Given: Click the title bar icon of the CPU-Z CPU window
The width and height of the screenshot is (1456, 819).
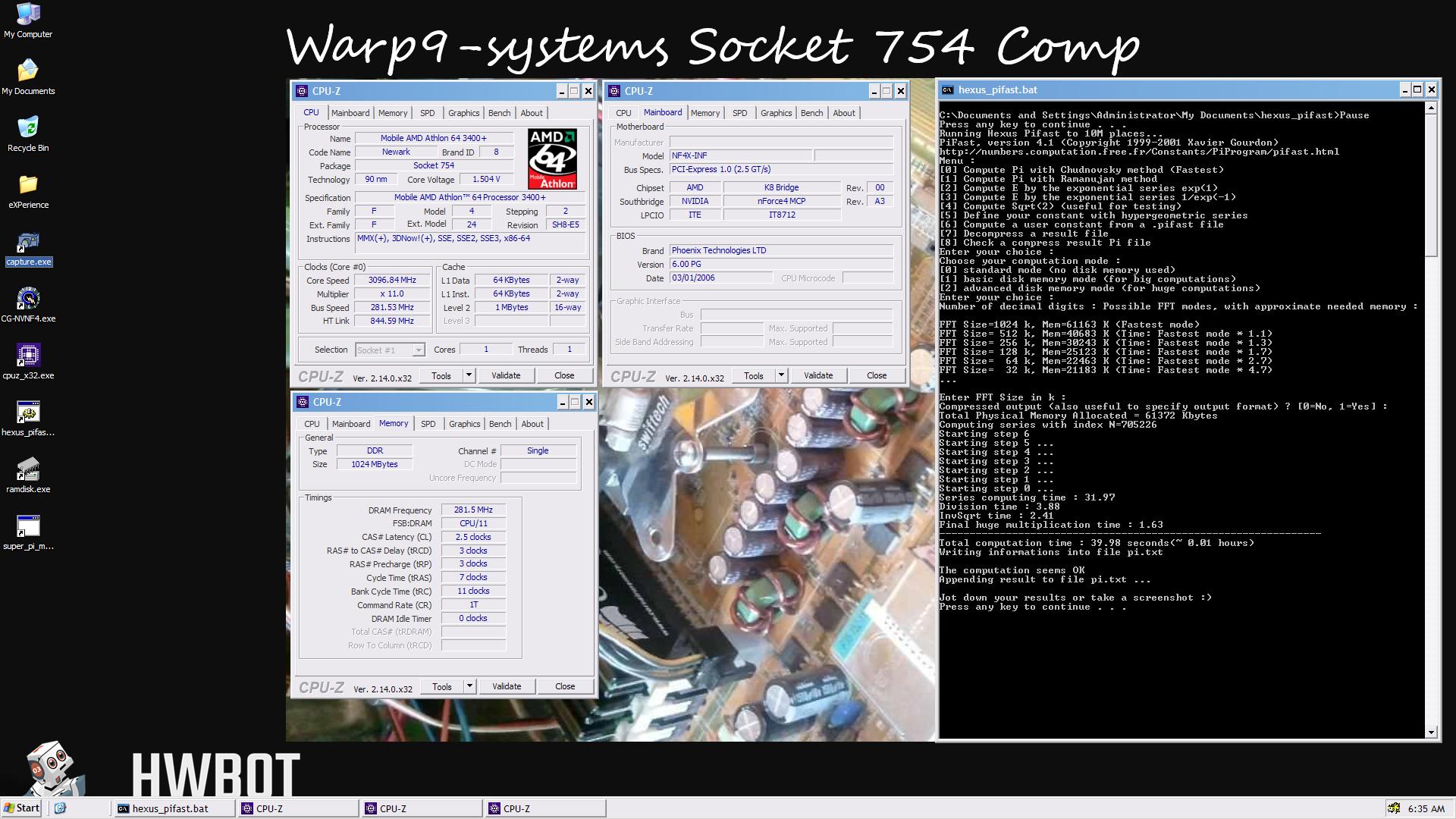Looking at the screenshot, I should (302, 91).
